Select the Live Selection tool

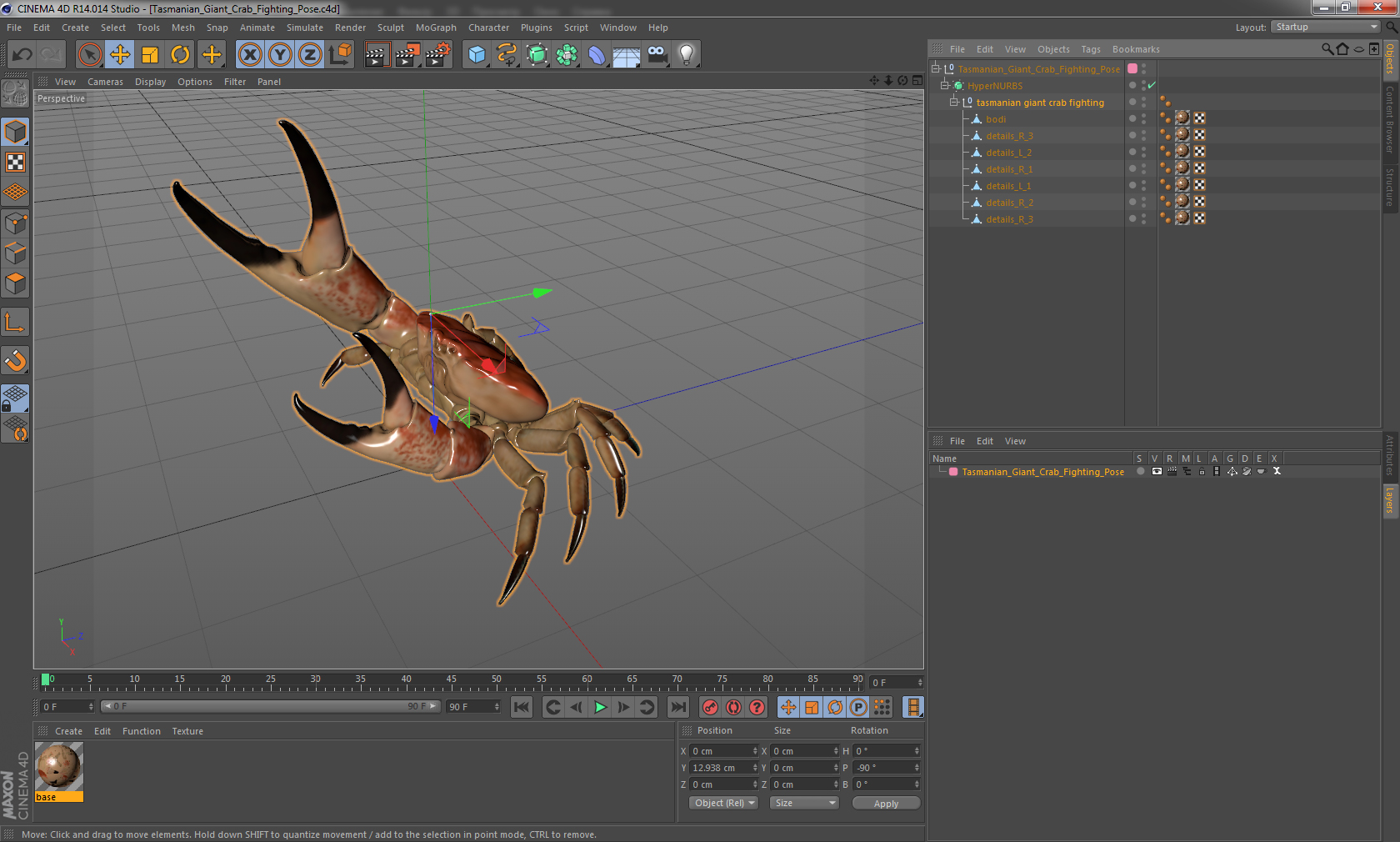90,55
